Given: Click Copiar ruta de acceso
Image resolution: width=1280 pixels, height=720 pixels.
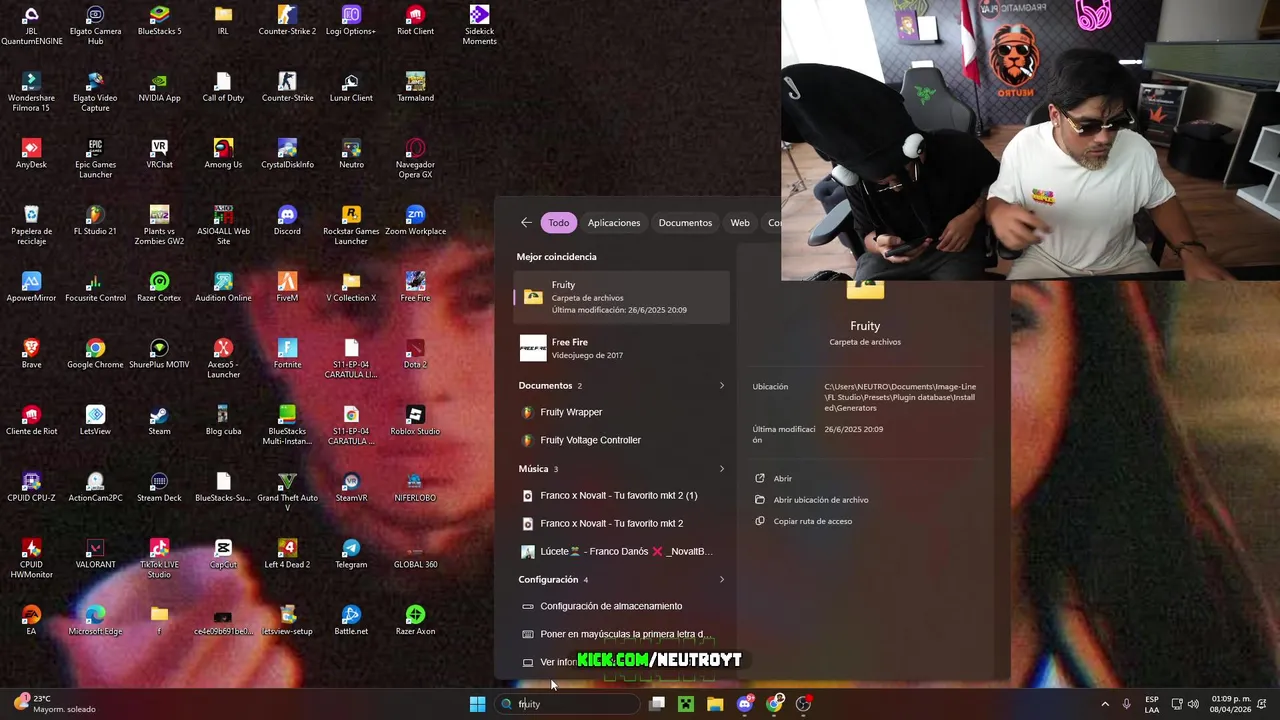Looking at the screenshot, I should coord(812,521).
